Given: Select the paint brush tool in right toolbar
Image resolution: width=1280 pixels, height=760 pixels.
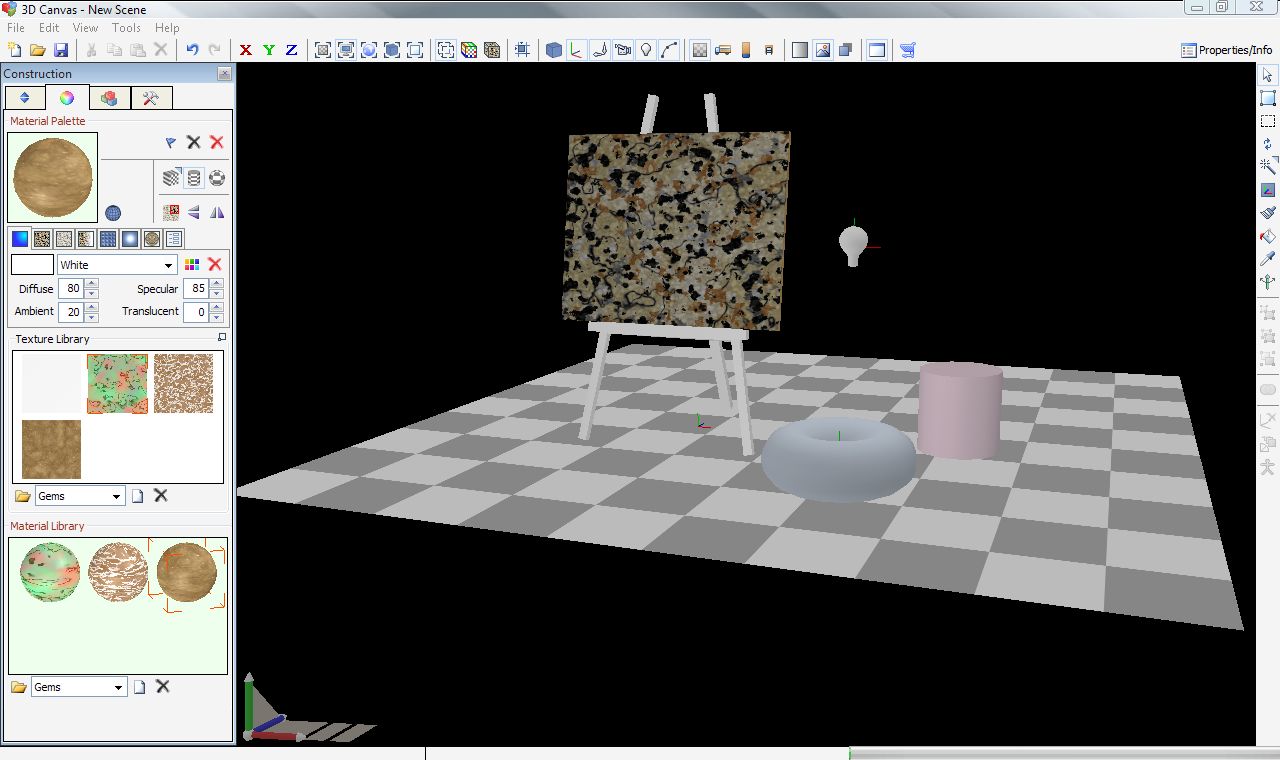Looking at the screenshot, I should [x=1268, y=213].
